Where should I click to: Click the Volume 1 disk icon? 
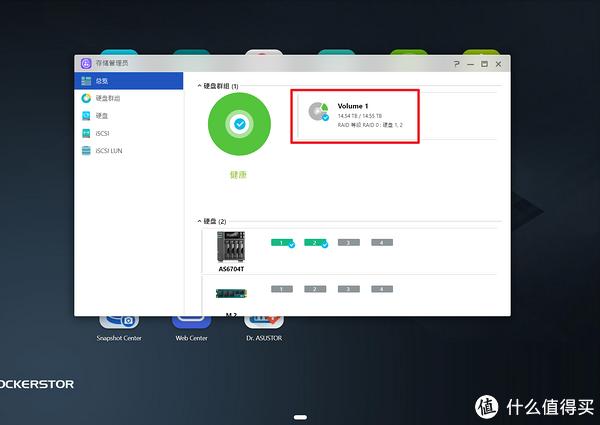(319, 112)
